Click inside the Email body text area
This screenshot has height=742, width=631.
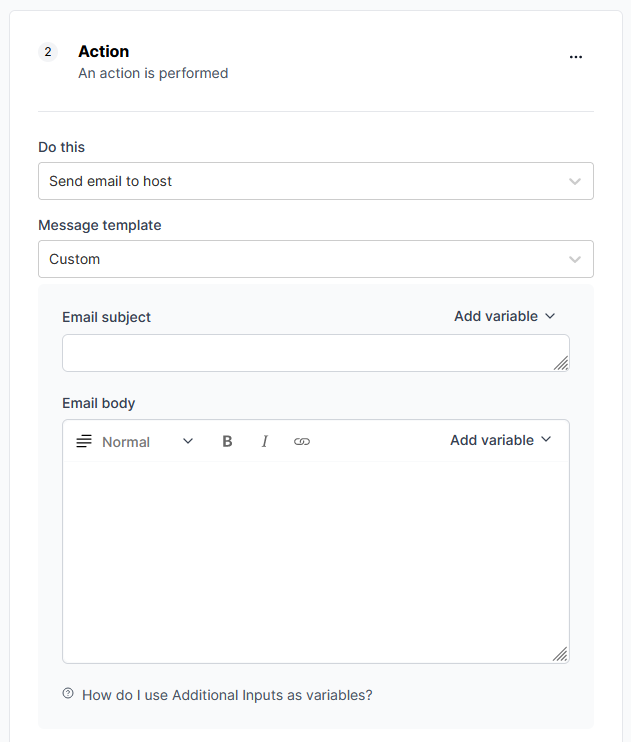click(x=316, y=562)
